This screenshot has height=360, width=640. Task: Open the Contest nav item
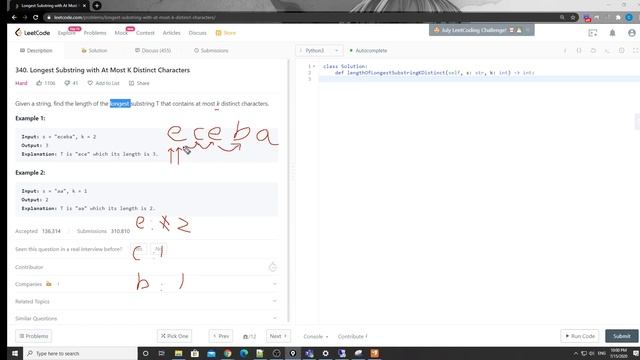click(145, 33)
